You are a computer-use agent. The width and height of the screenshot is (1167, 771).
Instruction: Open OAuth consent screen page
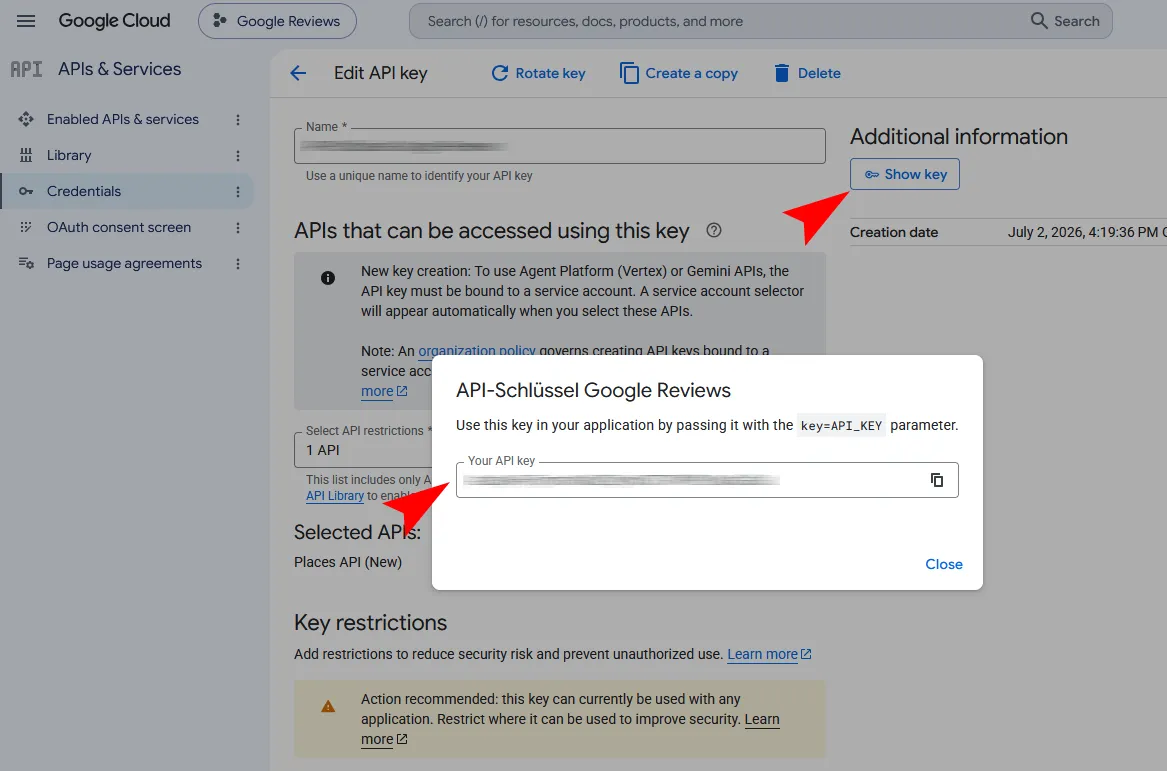click(119, 228)
